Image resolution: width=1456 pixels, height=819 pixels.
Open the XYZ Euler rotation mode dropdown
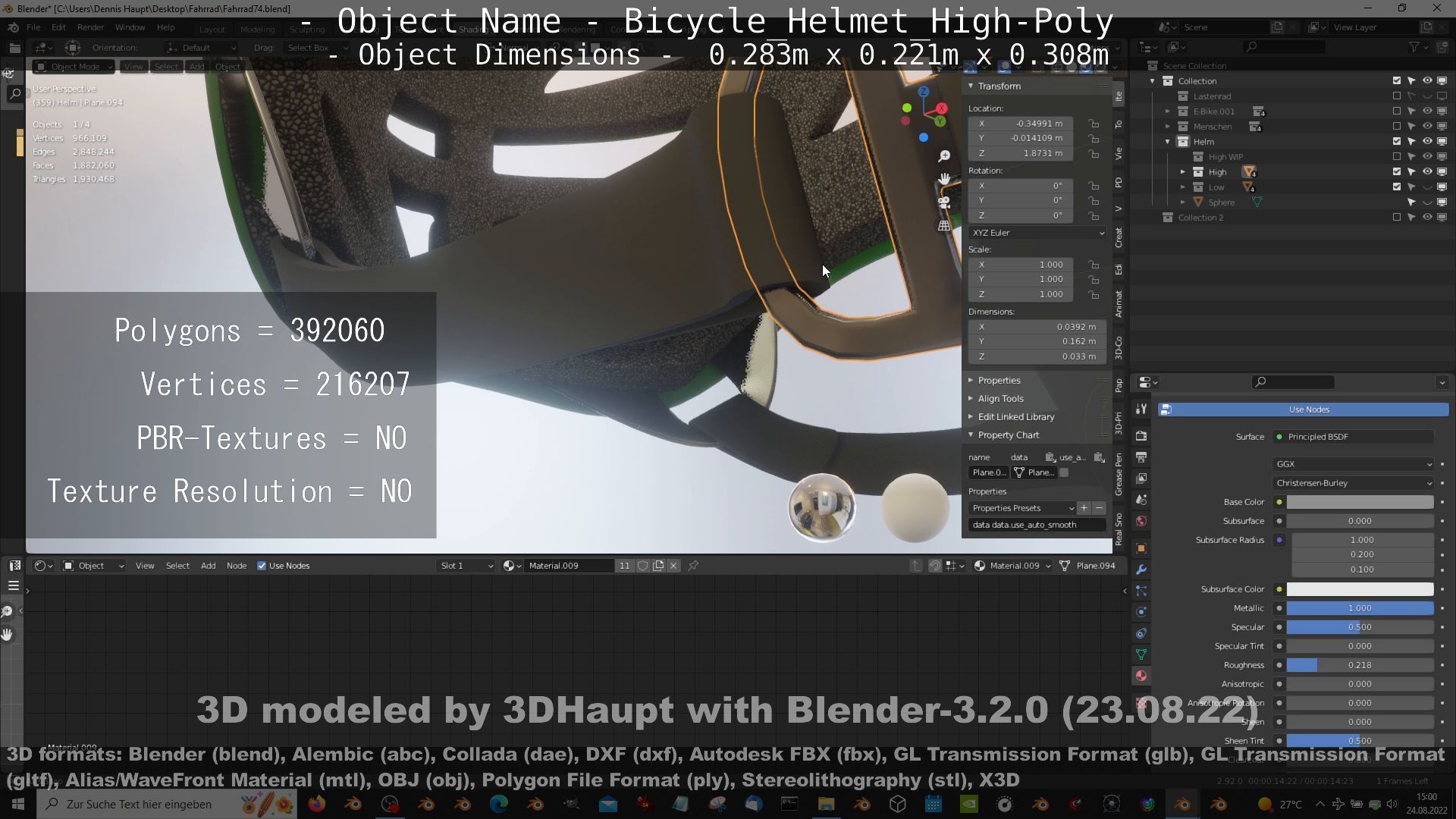[1037, 233]
